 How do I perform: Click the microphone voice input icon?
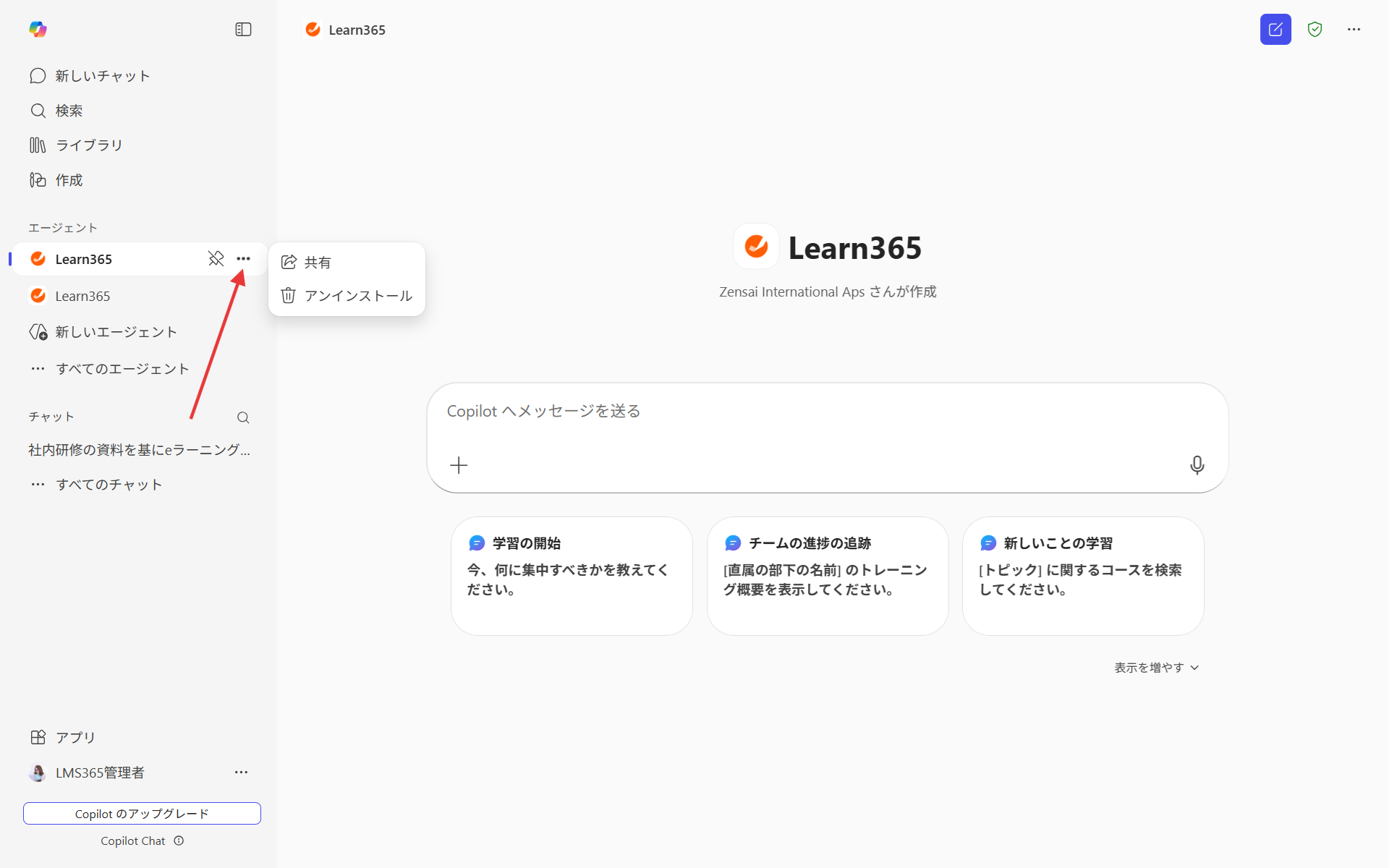point(1197,465)
